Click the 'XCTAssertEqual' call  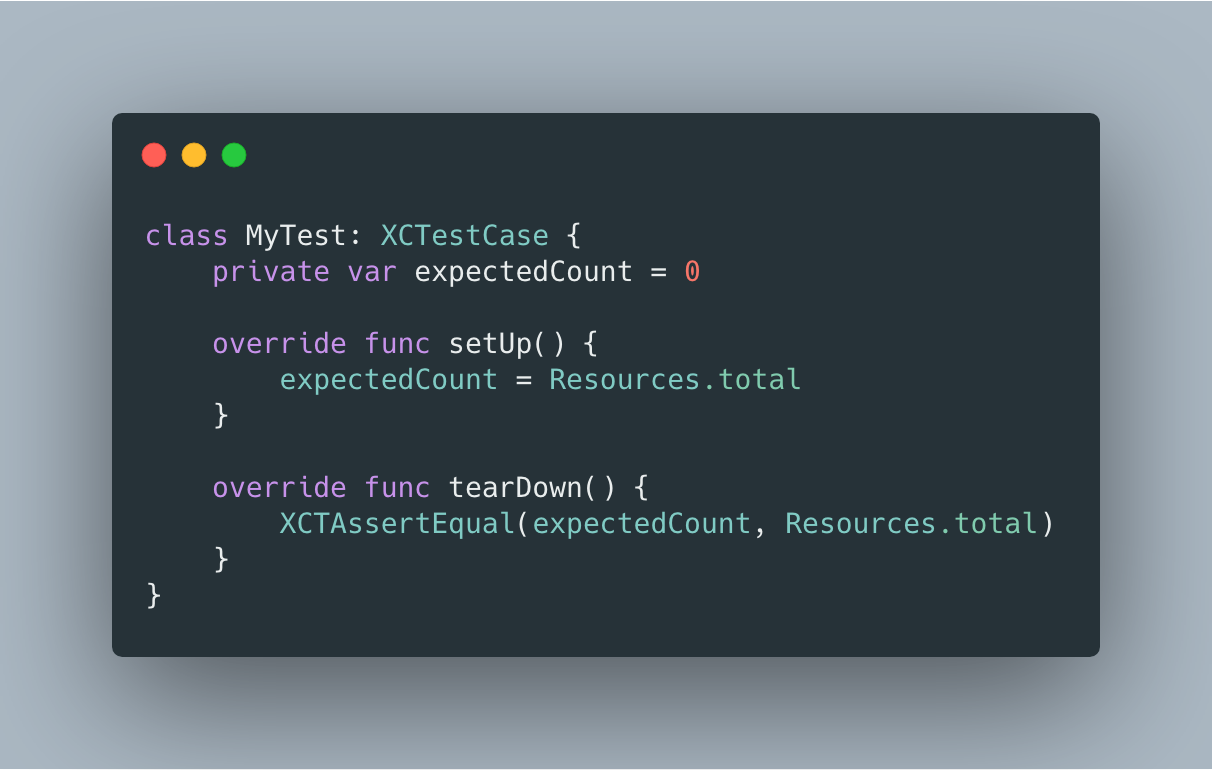coord(397,524)
